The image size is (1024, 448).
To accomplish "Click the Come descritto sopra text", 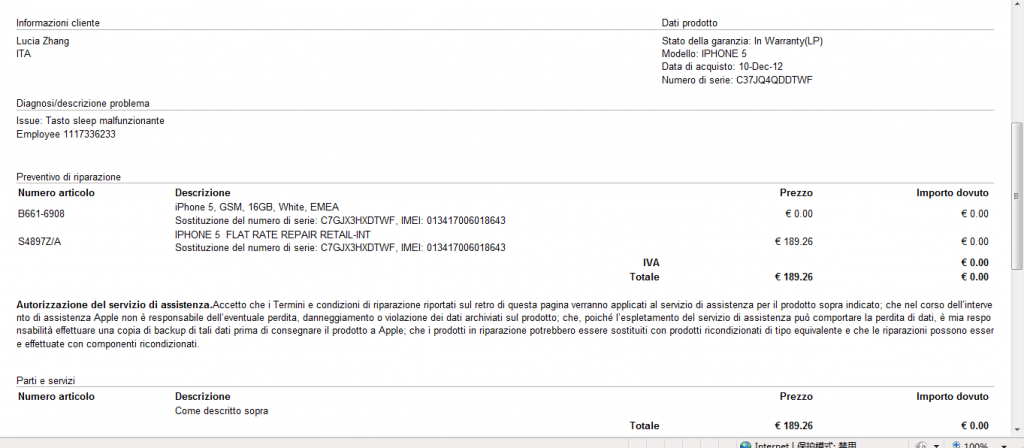I will [x=221, y=410].
